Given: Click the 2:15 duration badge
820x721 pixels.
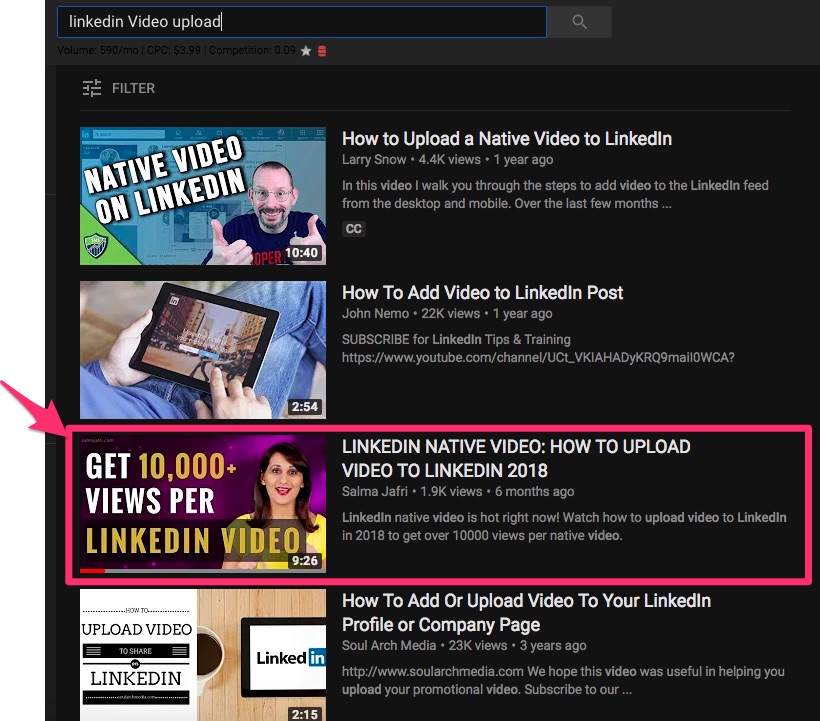Looking at the screenshot, I should [305, 714].
